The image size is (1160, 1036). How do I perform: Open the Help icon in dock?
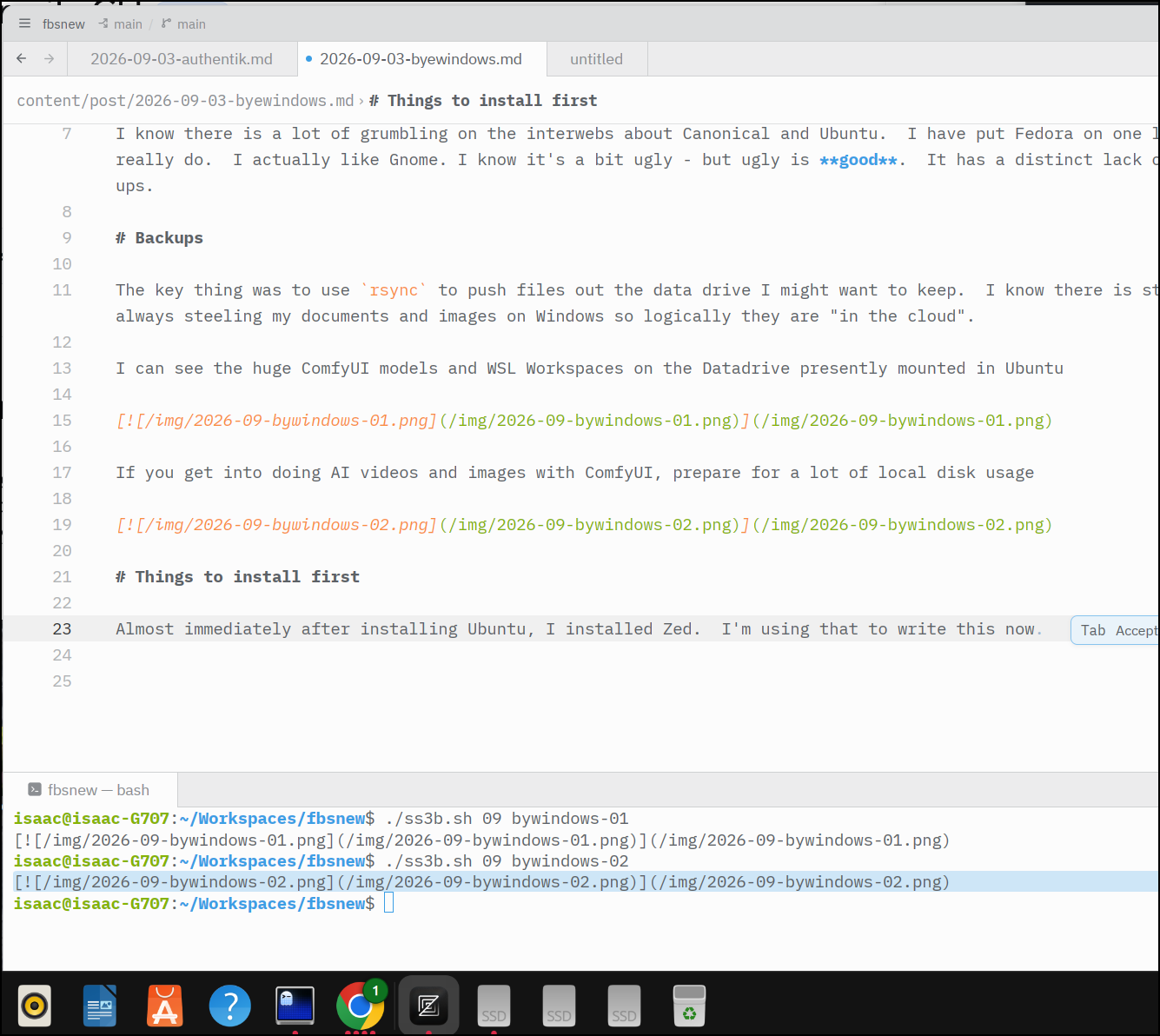coord(230,1006)
